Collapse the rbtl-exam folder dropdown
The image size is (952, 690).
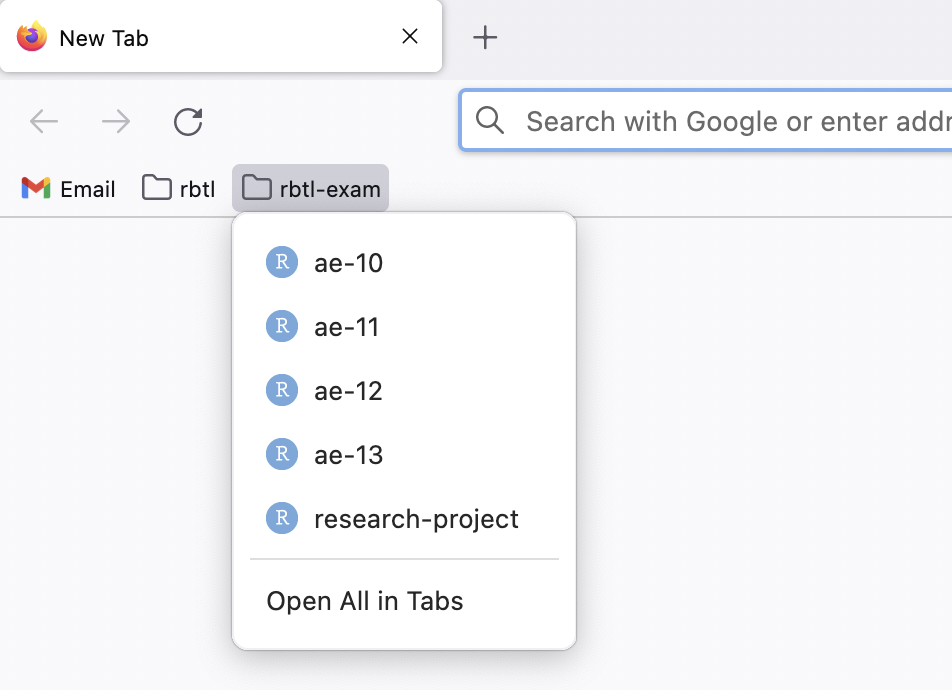pyautogui.click(x=310, y=187)
